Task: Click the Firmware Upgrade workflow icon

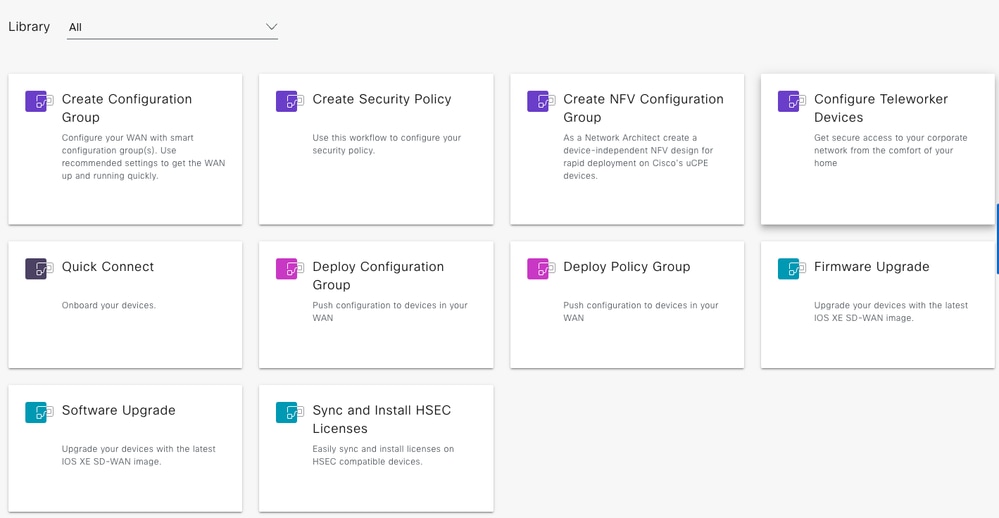Action: click(792, 269)
